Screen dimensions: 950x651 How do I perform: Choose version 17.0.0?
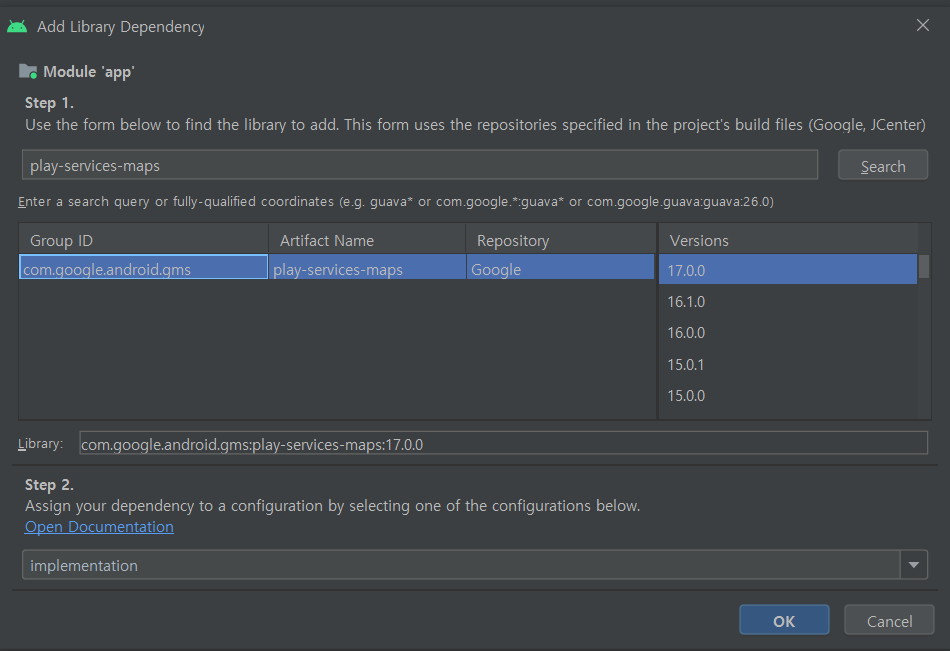pos(788,270)
